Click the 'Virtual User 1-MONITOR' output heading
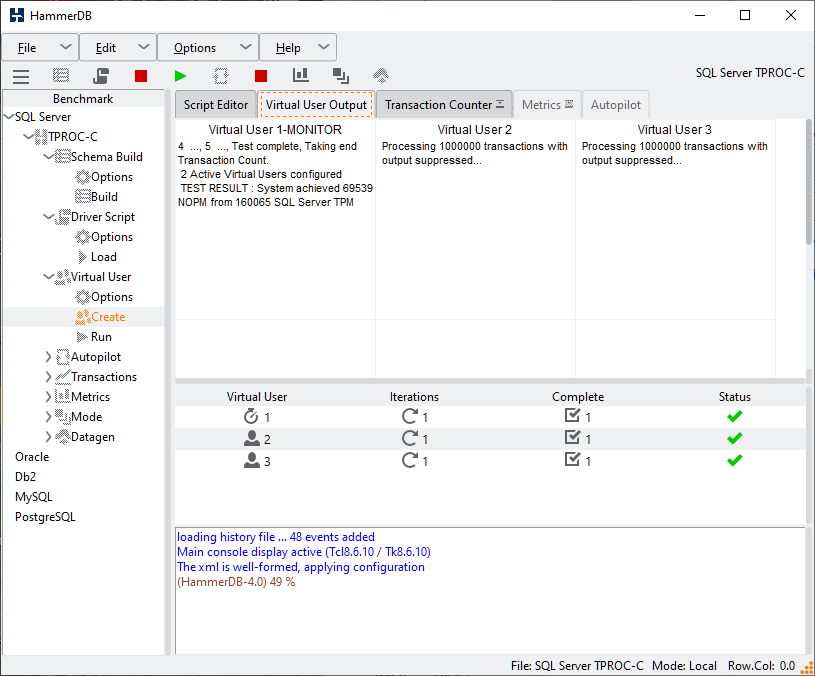The image size is (815, 676). (275, 129)
